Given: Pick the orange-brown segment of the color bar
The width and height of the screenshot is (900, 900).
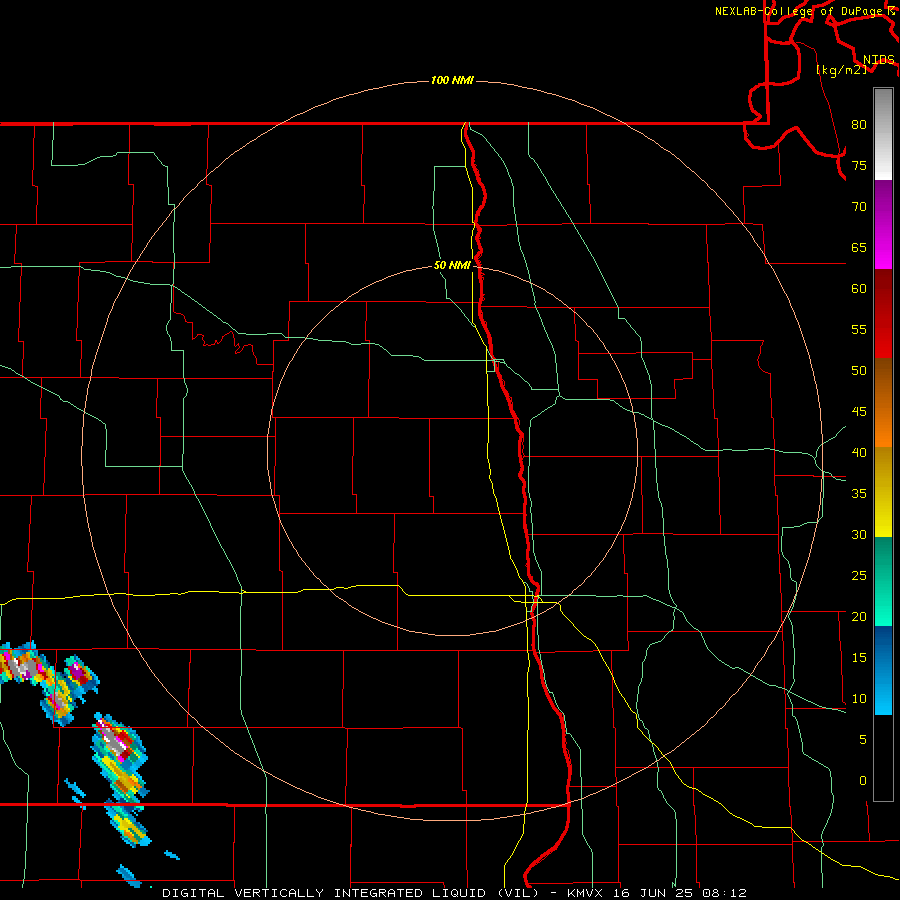Looking at the screenshot, I should (x=883, y=402).
